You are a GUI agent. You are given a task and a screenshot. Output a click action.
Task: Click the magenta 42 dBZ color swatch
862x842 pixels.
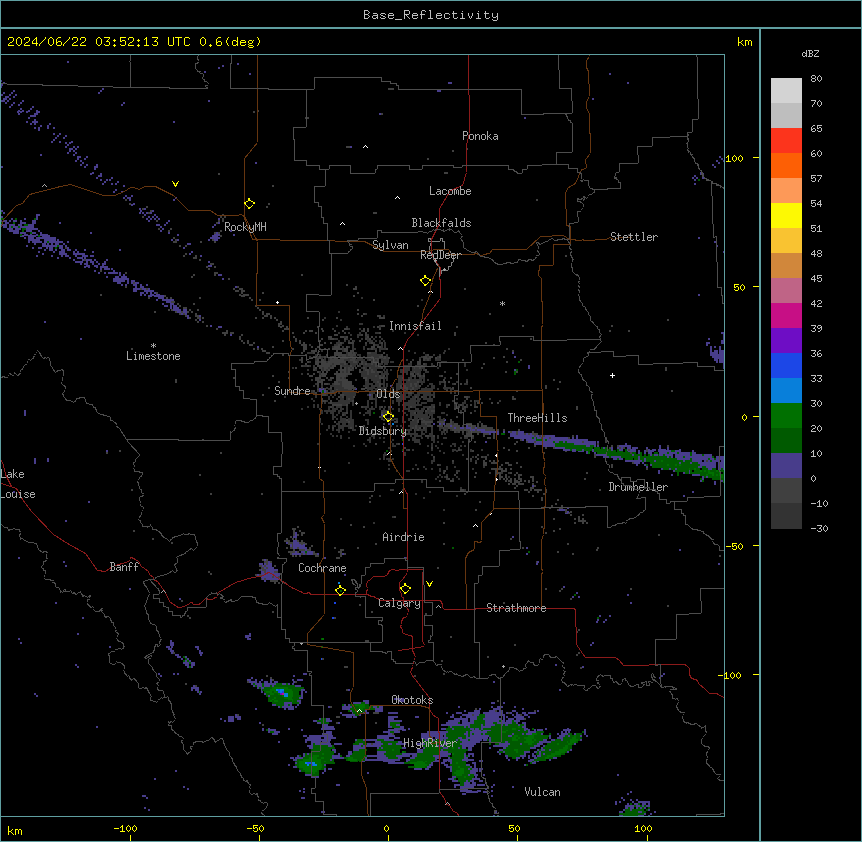click(x=786, y=315)
